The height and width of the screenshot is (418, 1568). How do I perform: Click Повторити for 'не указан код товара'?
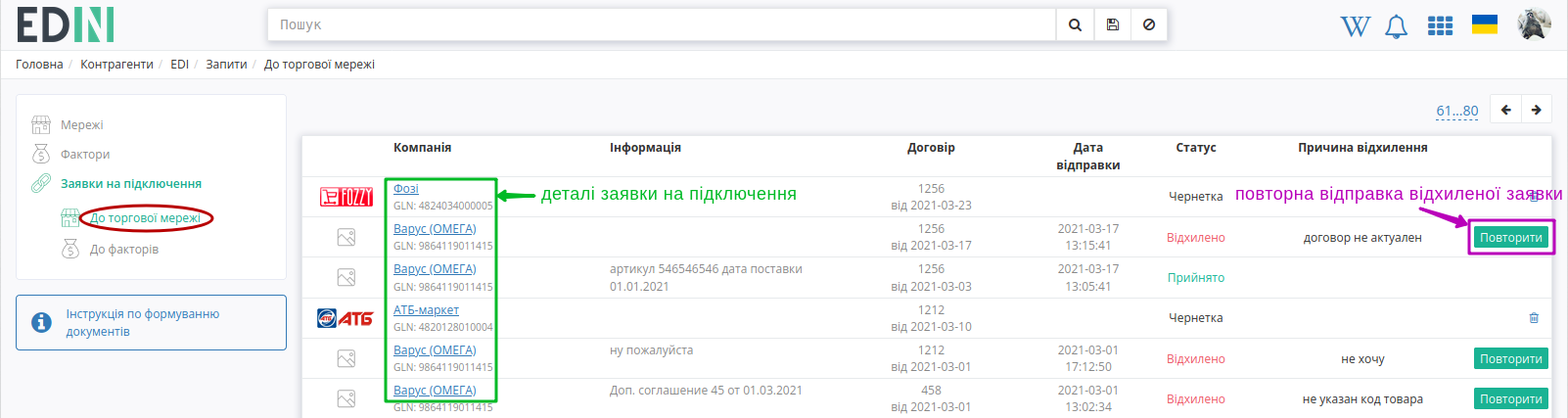pos(1511,398)
